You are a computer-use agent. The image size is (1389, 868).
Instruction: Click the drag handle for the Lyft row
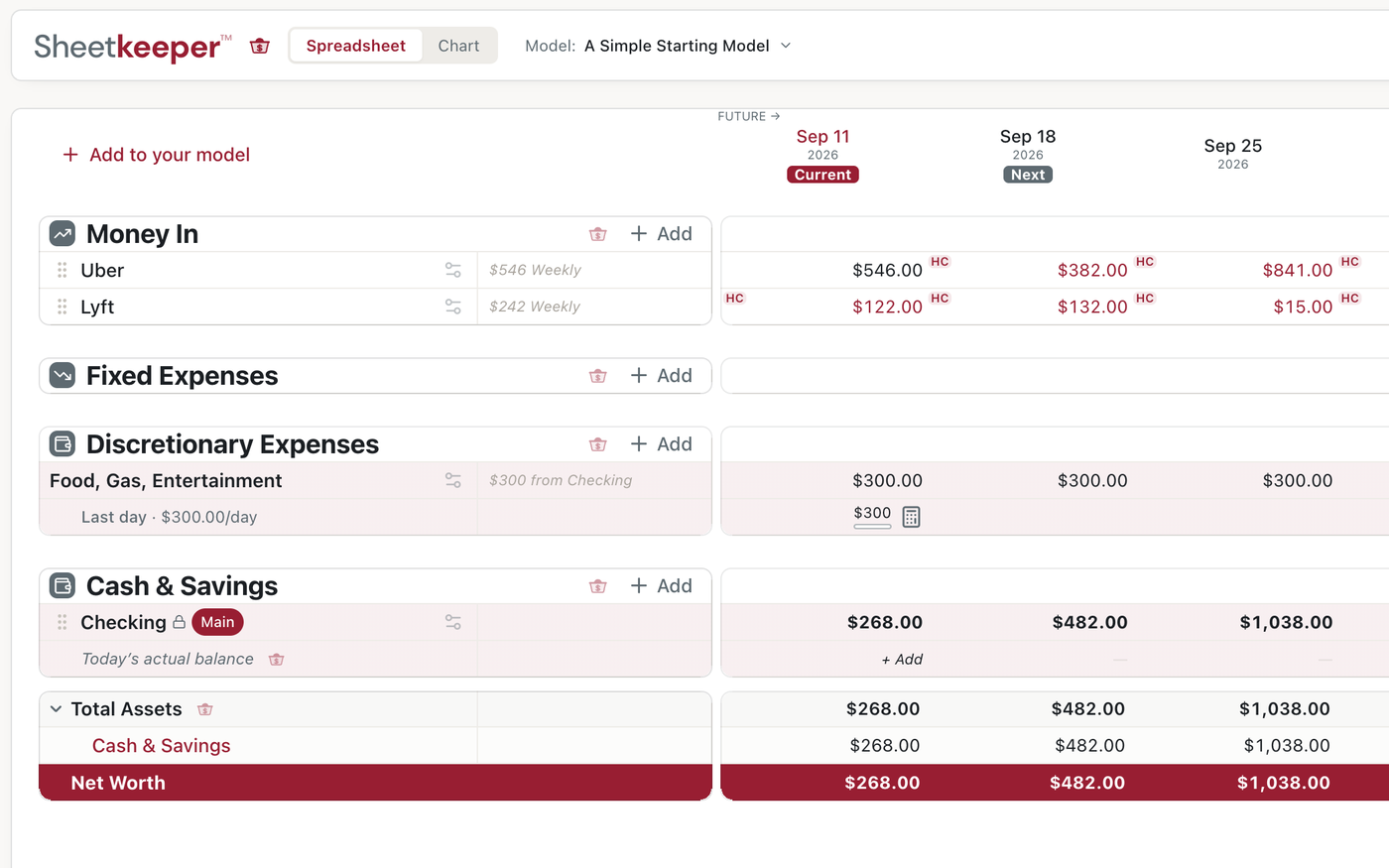click(x=62, y=307)
